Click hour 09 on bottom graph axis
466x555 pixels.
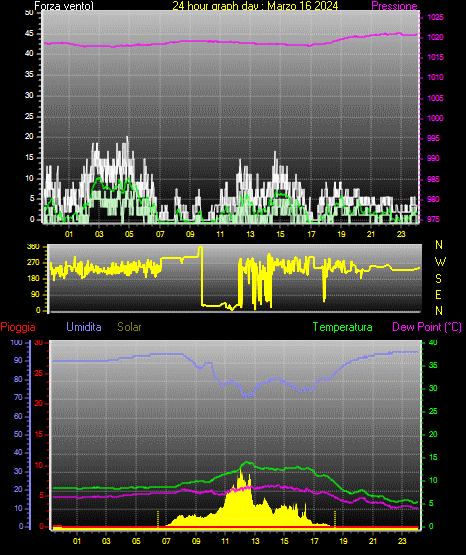tap(196, 541)
